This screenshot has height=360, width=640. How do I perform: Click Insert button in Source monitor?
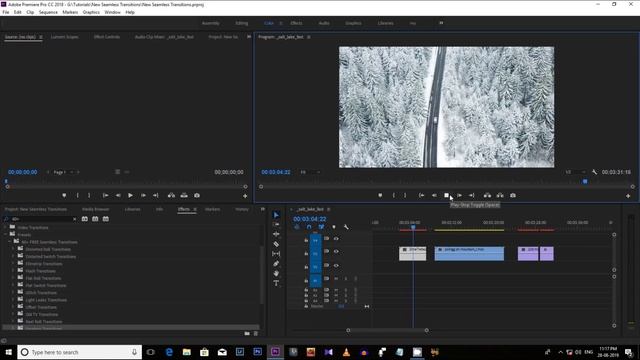pos(171,196)
